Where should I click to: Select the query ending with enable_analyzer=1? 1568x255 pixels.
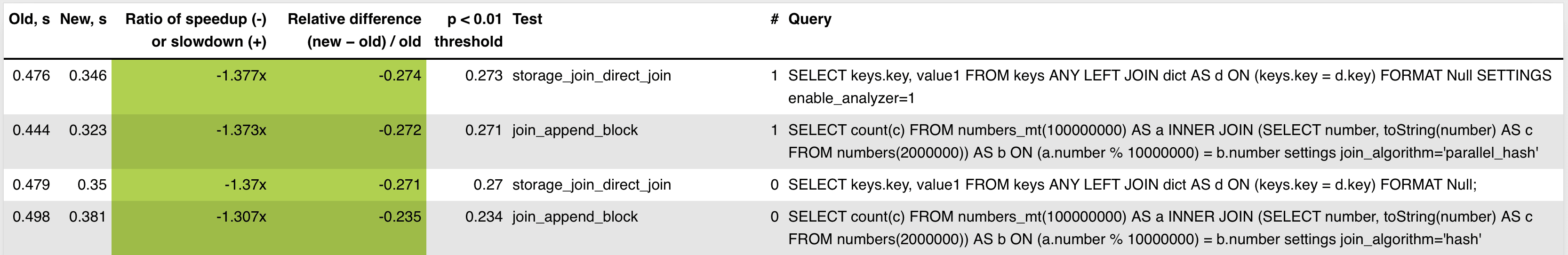coord(1168,87)
